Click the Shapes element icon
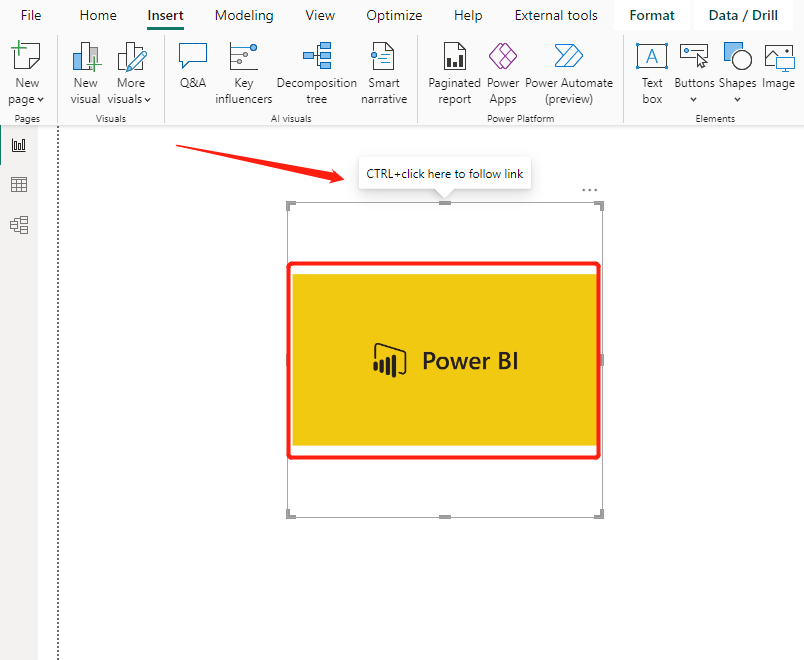The height and width of the screenshot is (660, 804). [737, 55]
